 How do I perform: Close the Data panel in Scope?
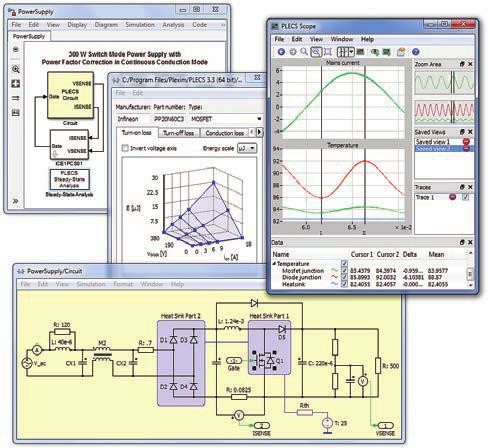point(470,242)
